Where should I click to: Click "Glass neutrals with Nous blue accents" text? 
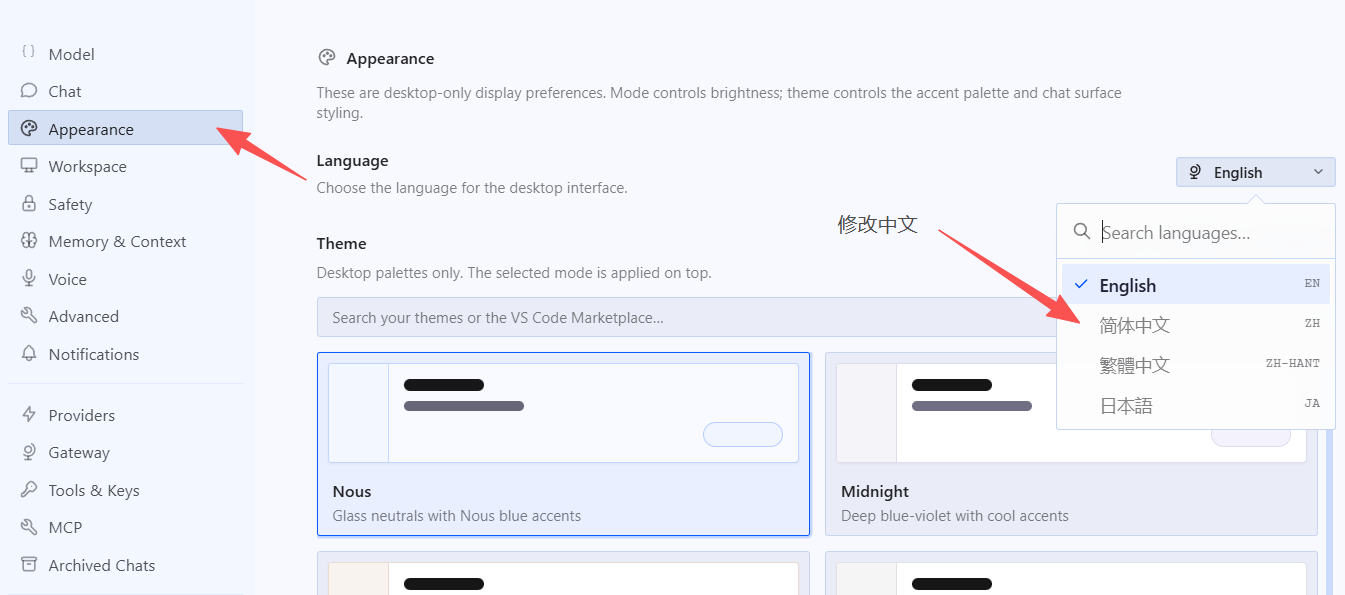456,516
